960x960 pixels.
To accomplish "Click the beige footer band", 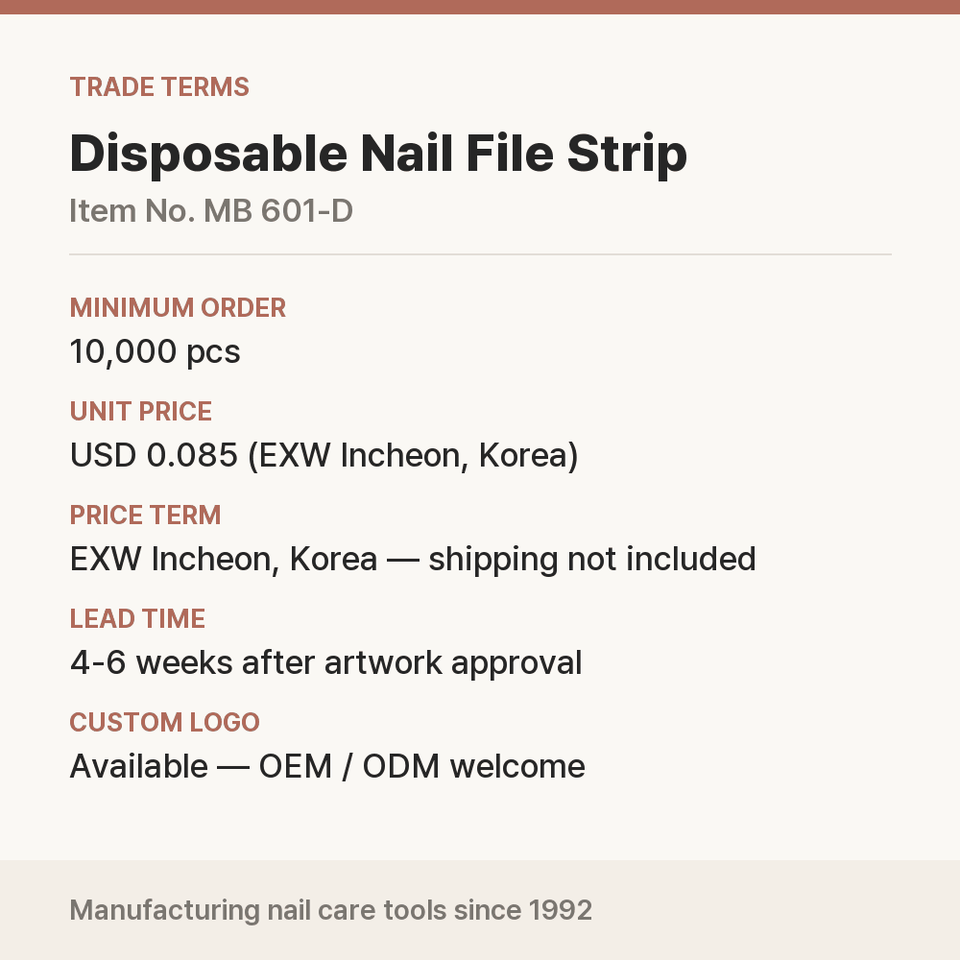I will (480, 910).
